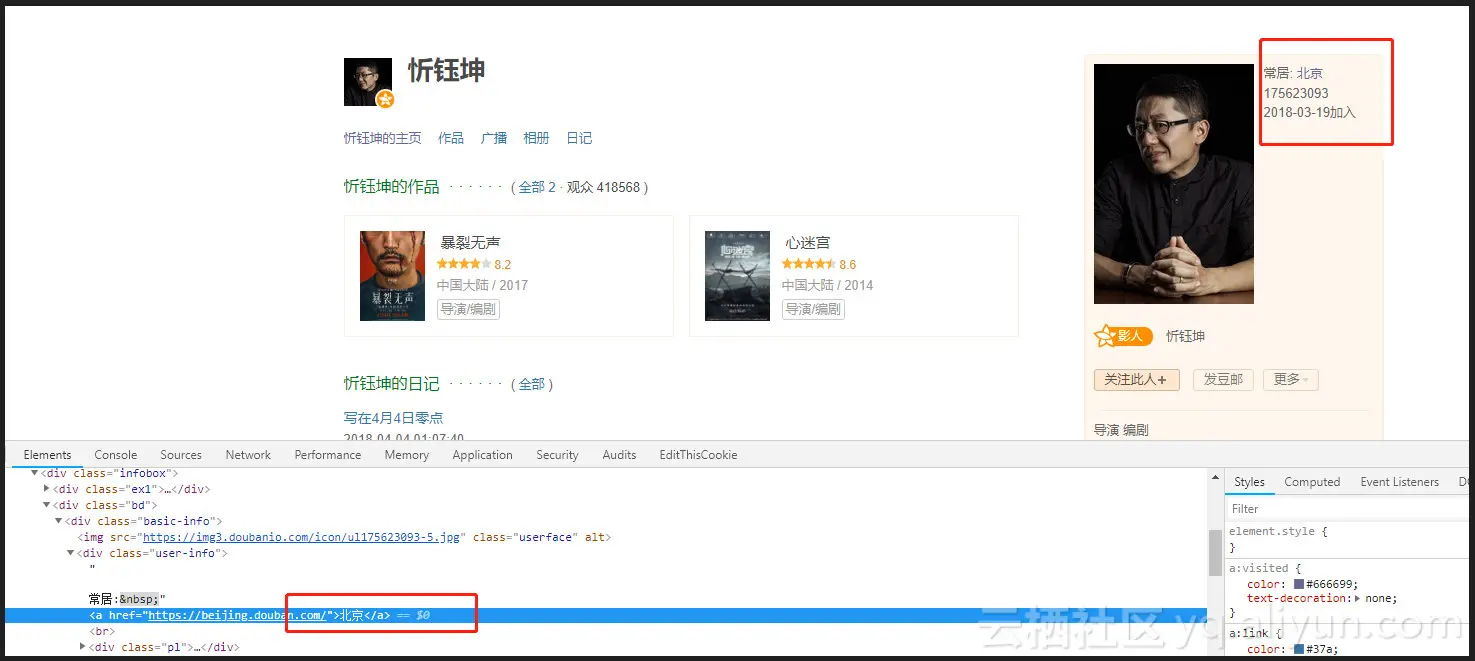
Task: Collapse the div class user-info node
Action: (71, 553)
